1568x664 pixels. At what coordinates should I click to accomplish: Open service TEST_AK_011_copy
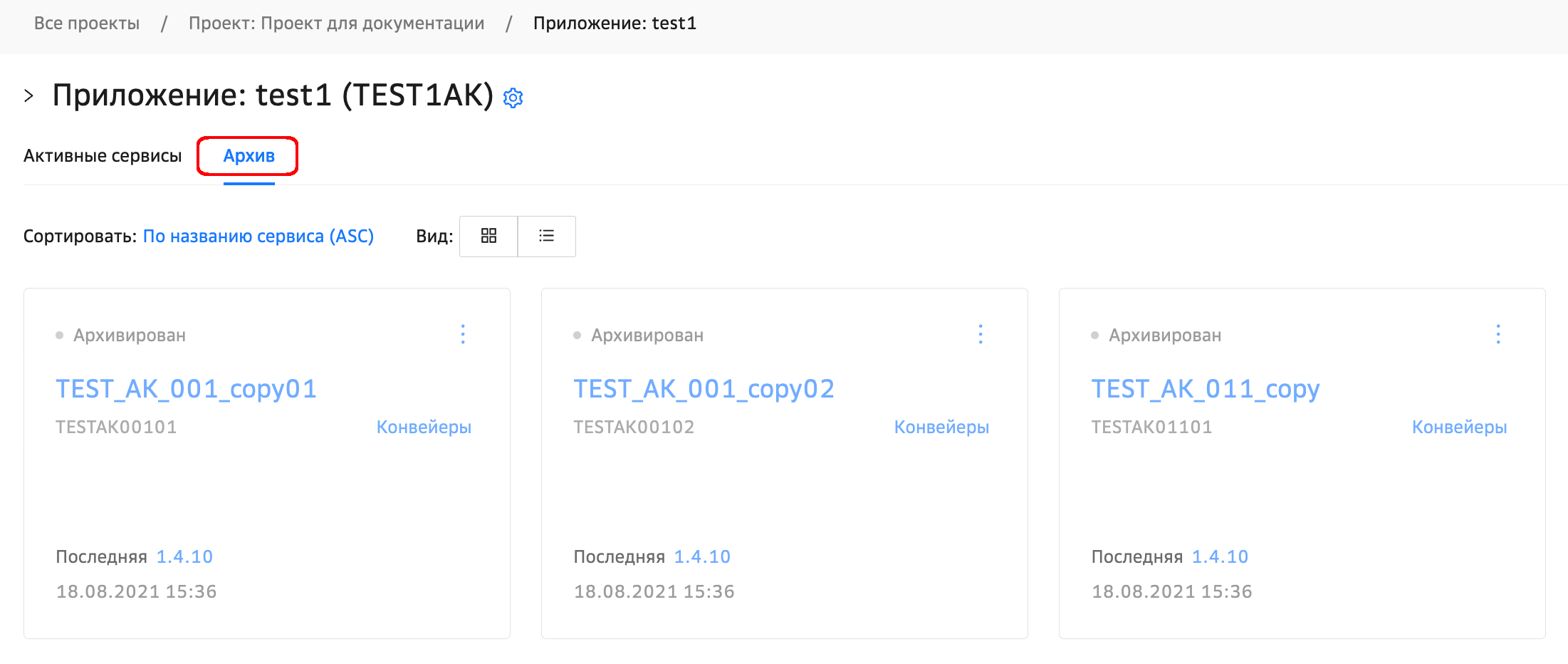1205,389
